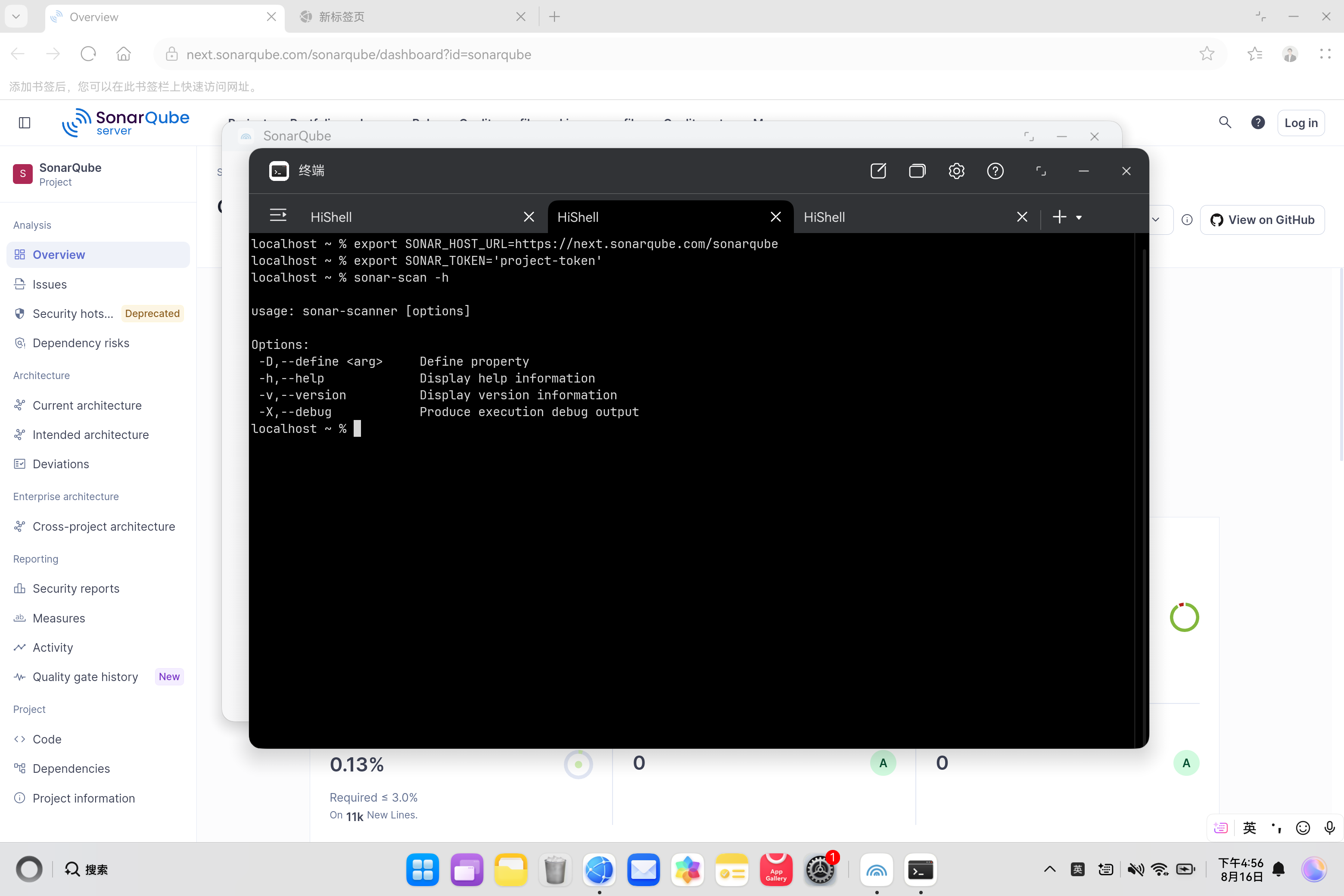Image resolution: width=1344 pixels, height=896 pixels.
Task: Open Dependency risks sidebar item
Action: tap(98, 343)
